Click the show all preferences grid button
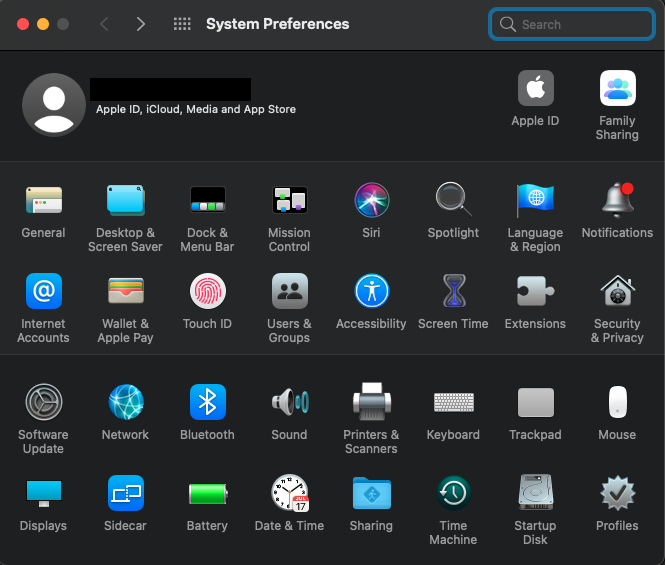The image size is (665, 565). pos(182,24)
